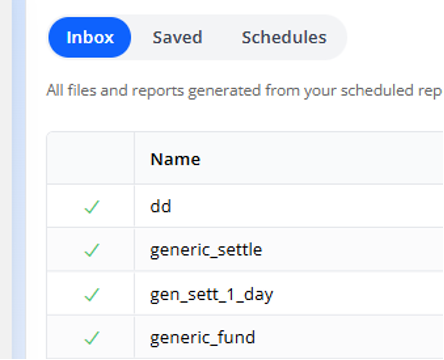This screenshot has height=360, width=444.
Task: Select the dd report name
Action: [x=161, y=206]
